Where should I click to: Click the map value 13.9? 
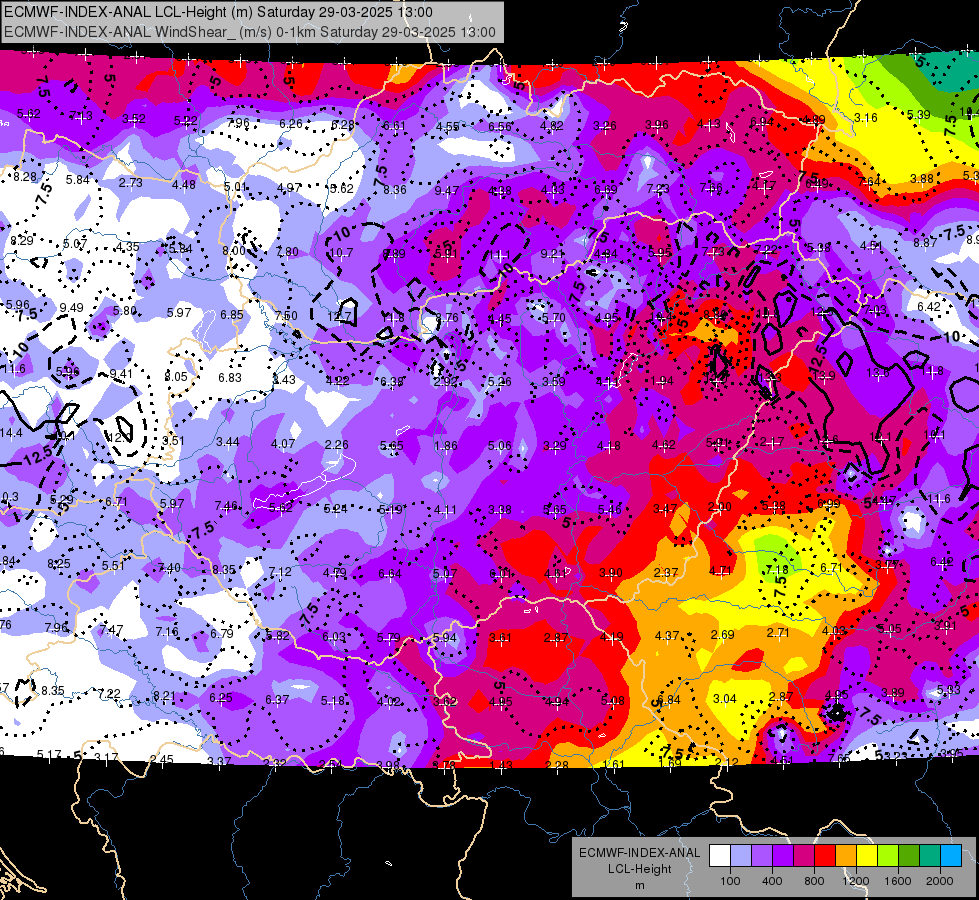[x=825, y=375]
